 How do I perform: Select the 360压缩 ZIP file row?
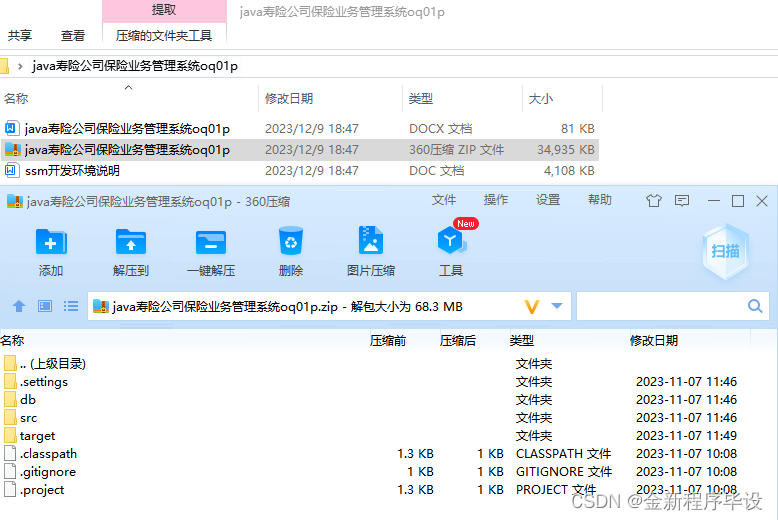(300, 150)
